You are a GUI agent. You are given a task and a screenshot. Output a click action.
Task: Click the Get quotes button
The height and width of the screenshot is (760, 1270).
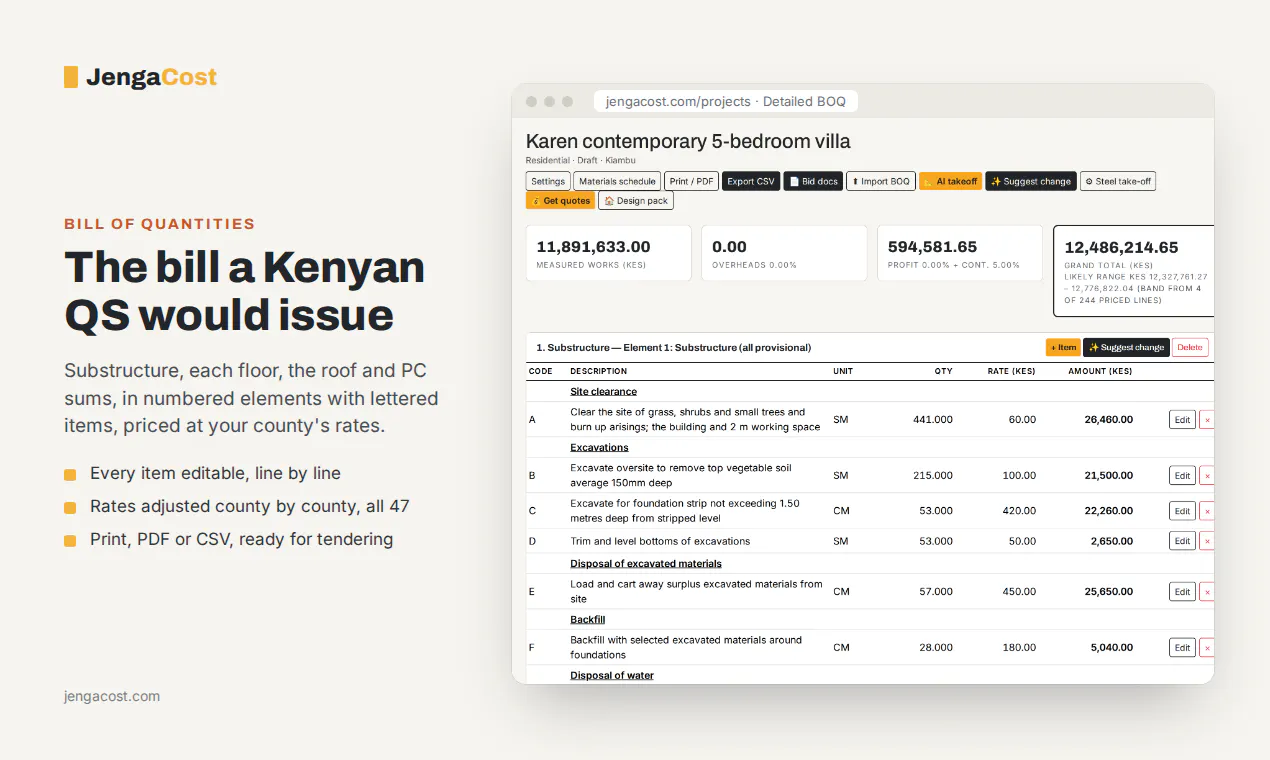(x=560, y=201)
